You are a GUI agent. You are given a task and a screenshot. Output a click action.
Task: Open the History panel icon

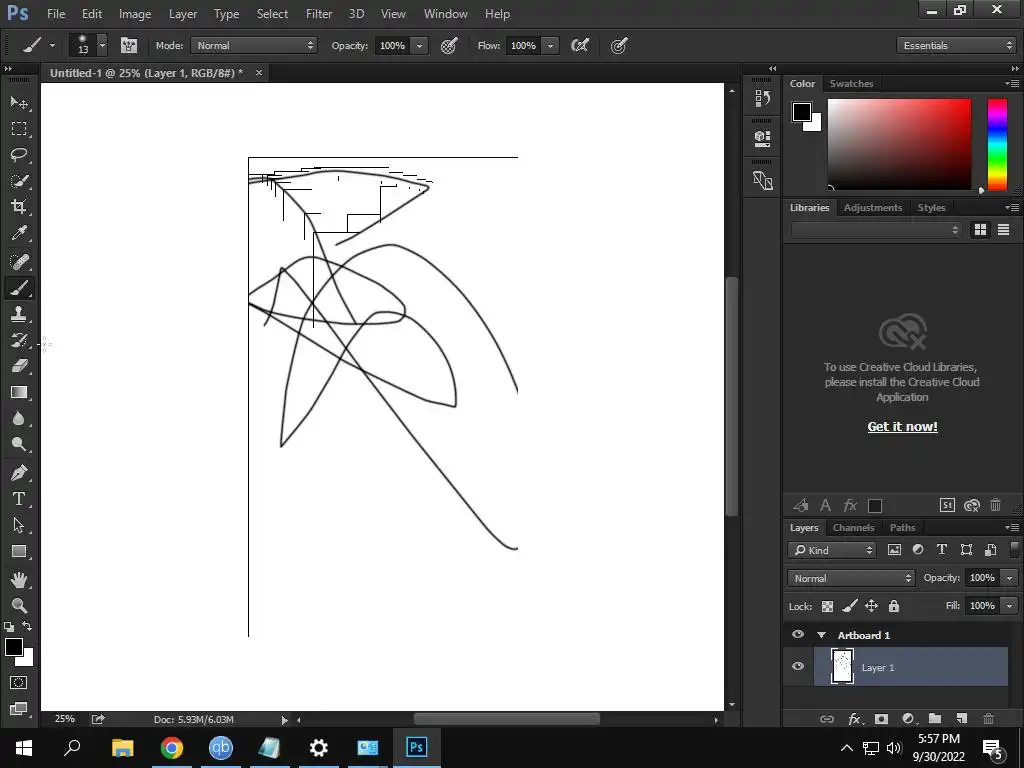[x=762, y=98]
